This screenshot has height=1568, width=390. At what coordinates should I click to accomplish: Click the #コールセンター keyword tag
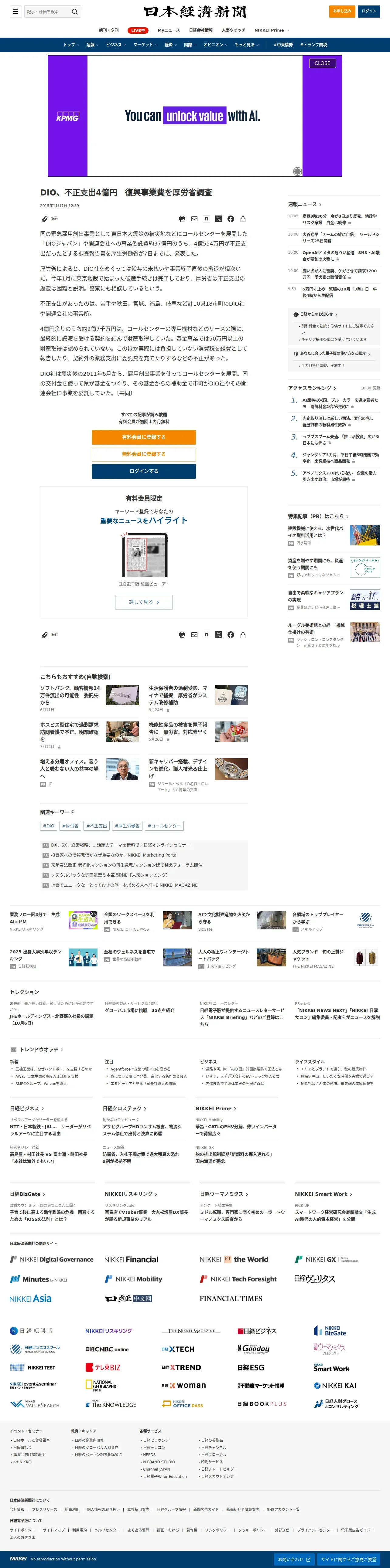point(164,826)
